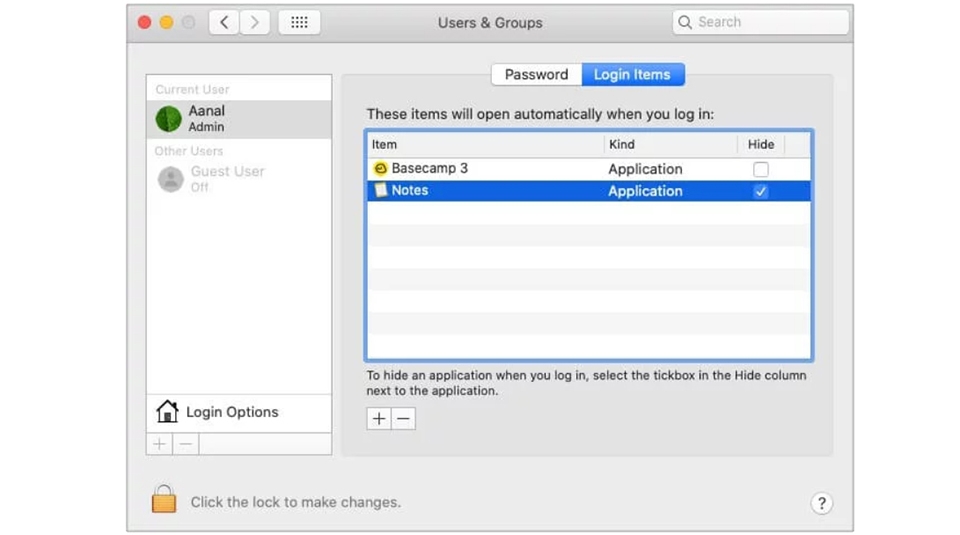Remove selected login item with the minus button
Image resolution: width=960 pixels, height=535 pixels.
tap(403, 419)
